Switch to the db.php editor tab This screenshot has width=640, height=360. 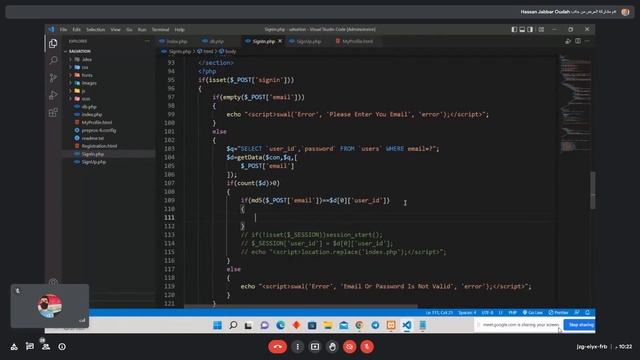click(x=216, y=42)
